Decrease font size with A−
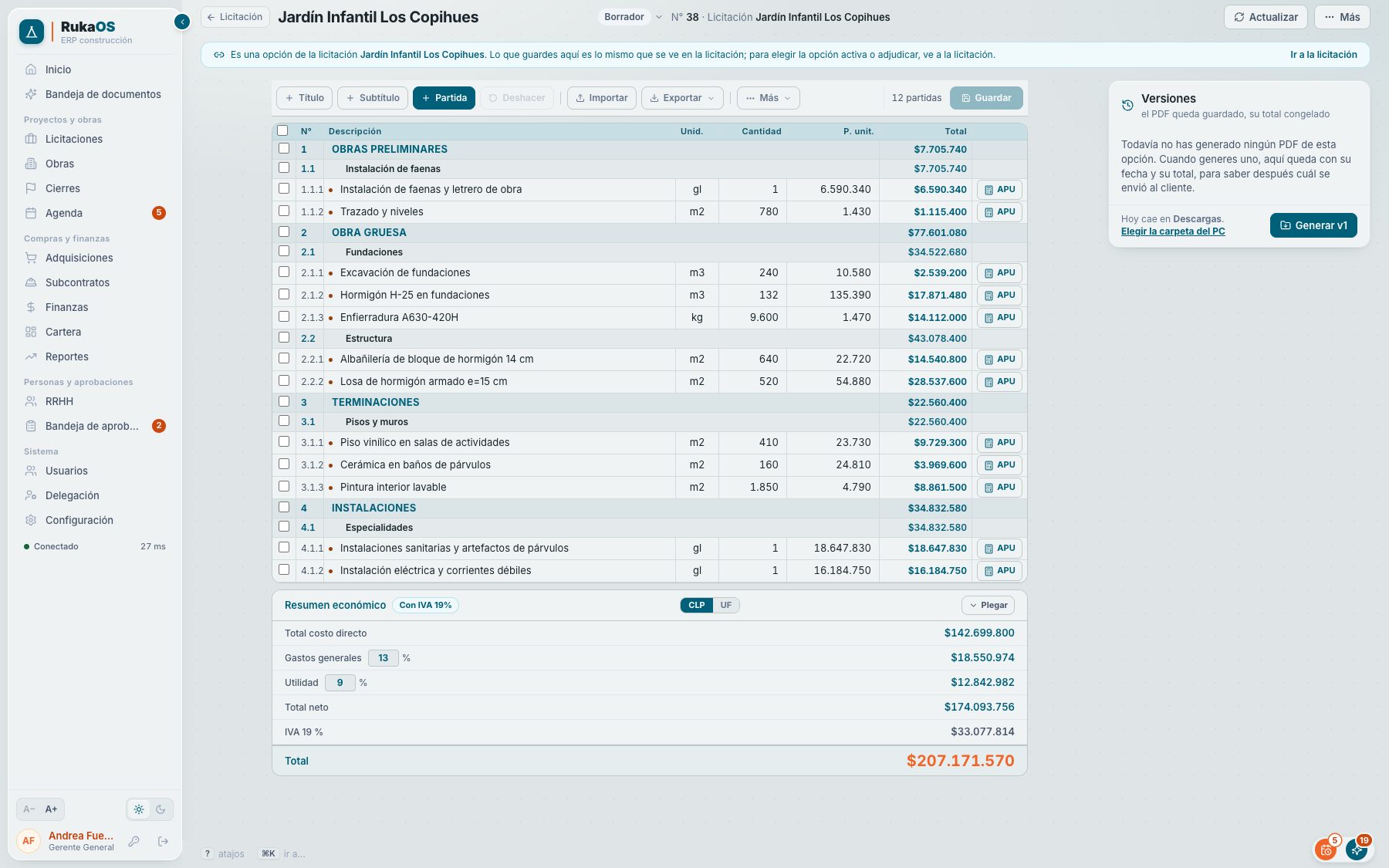Screen dimensions: 1389x868 [x=29, y=809]
